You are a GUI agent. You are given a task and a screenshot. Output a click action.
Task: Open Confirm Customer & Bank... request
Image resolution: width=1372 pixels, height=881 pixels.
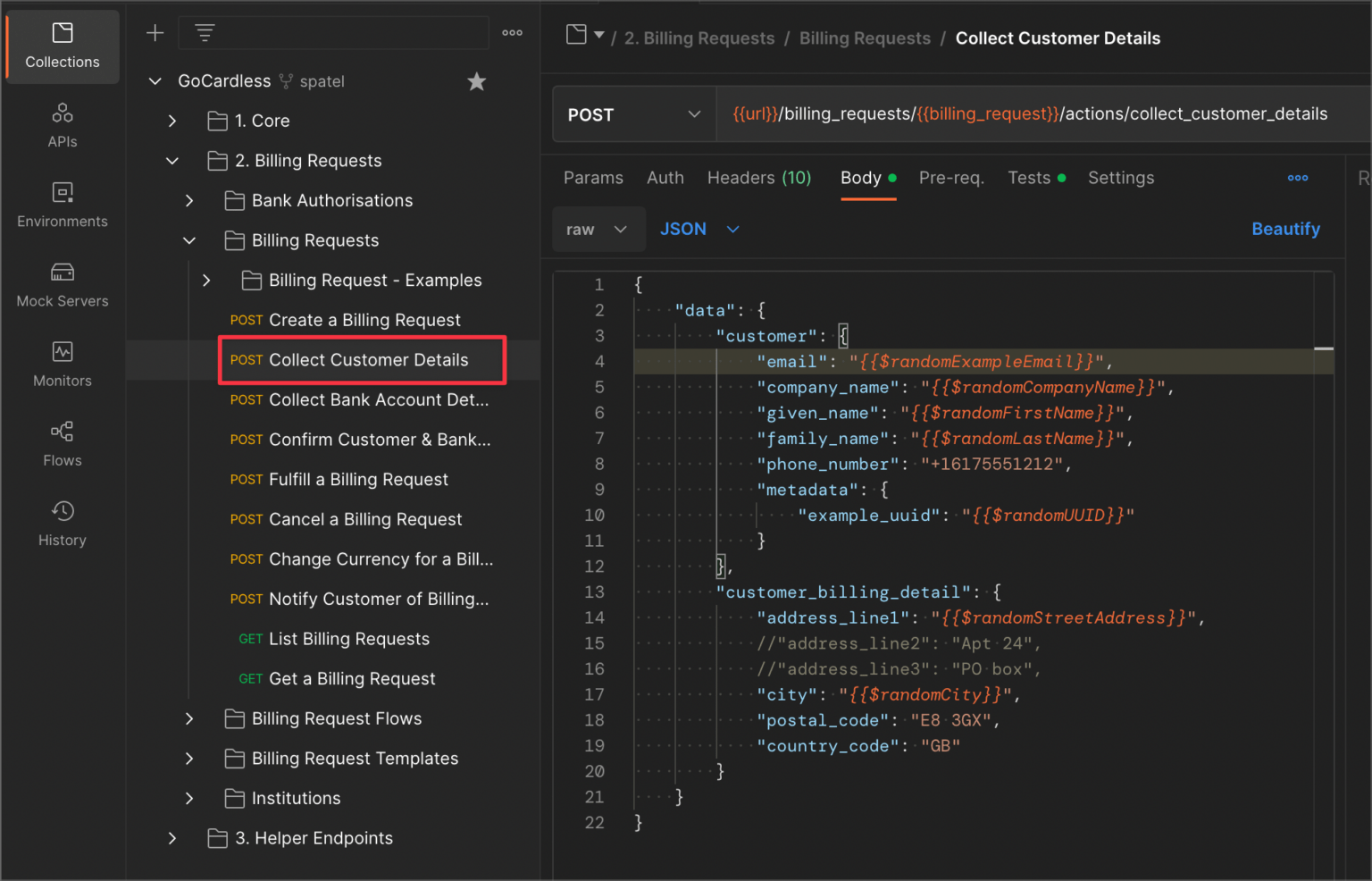click(360, 440)
